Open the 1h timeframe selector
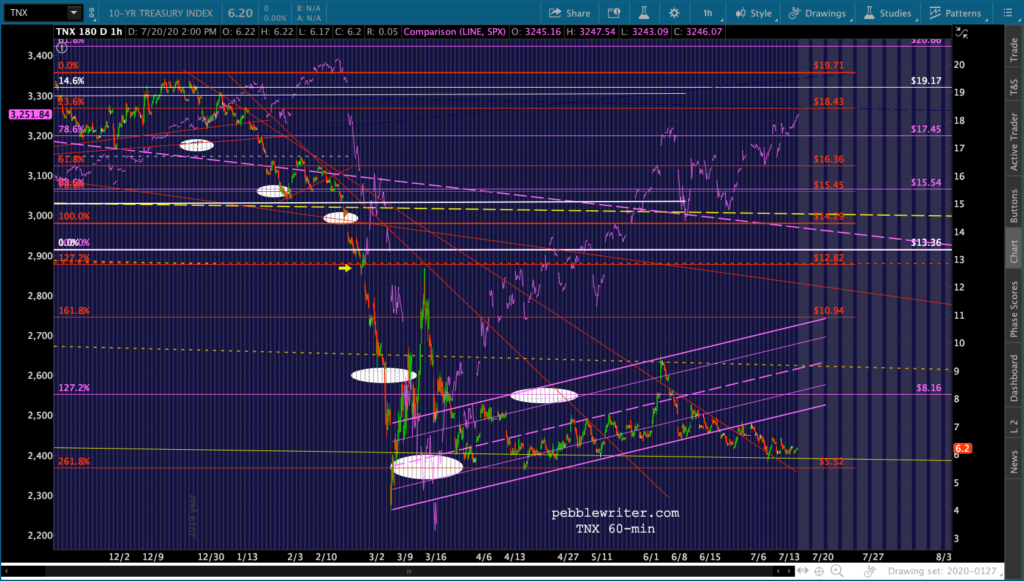The width and height of the screenshot is (1024, 581). pyautogui.click(x=708, y=13)
